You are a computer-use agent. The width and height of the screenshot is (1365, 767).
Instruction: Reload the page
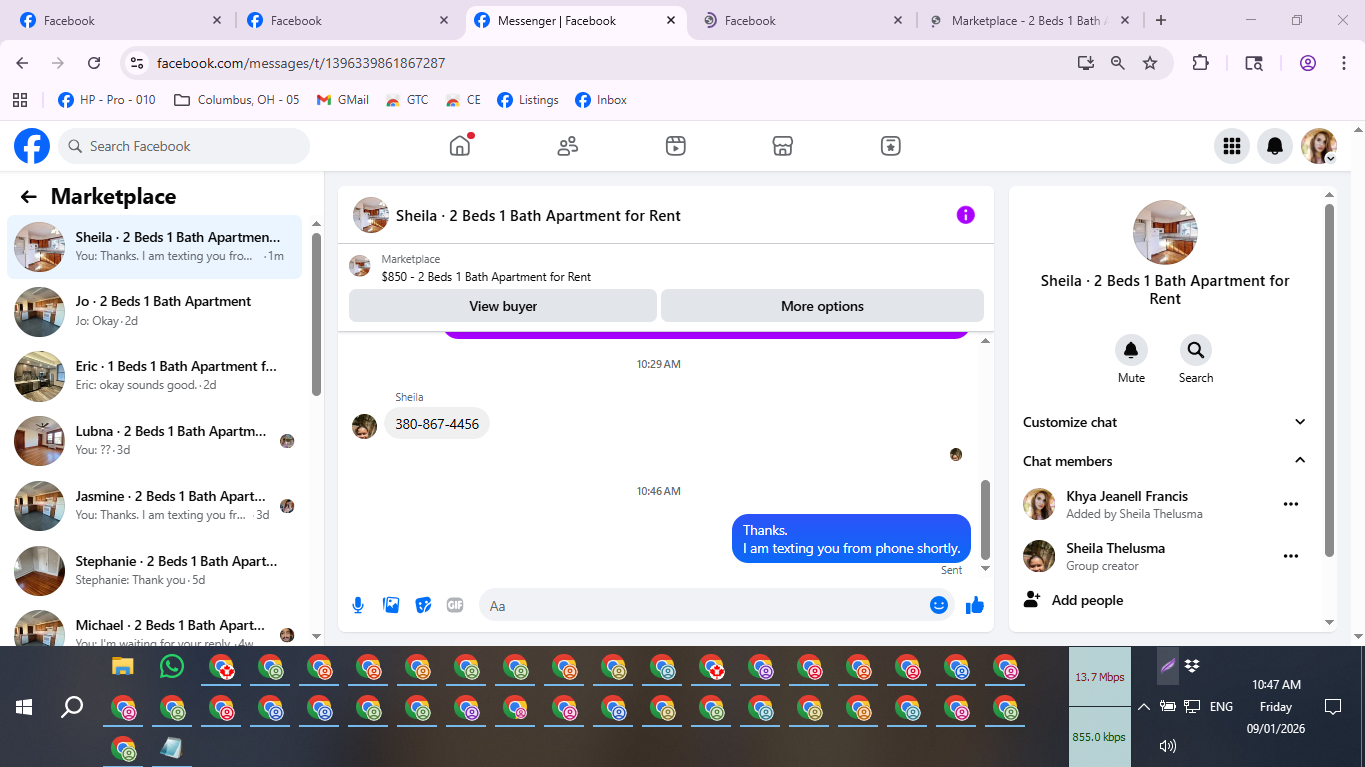[94, 63]
